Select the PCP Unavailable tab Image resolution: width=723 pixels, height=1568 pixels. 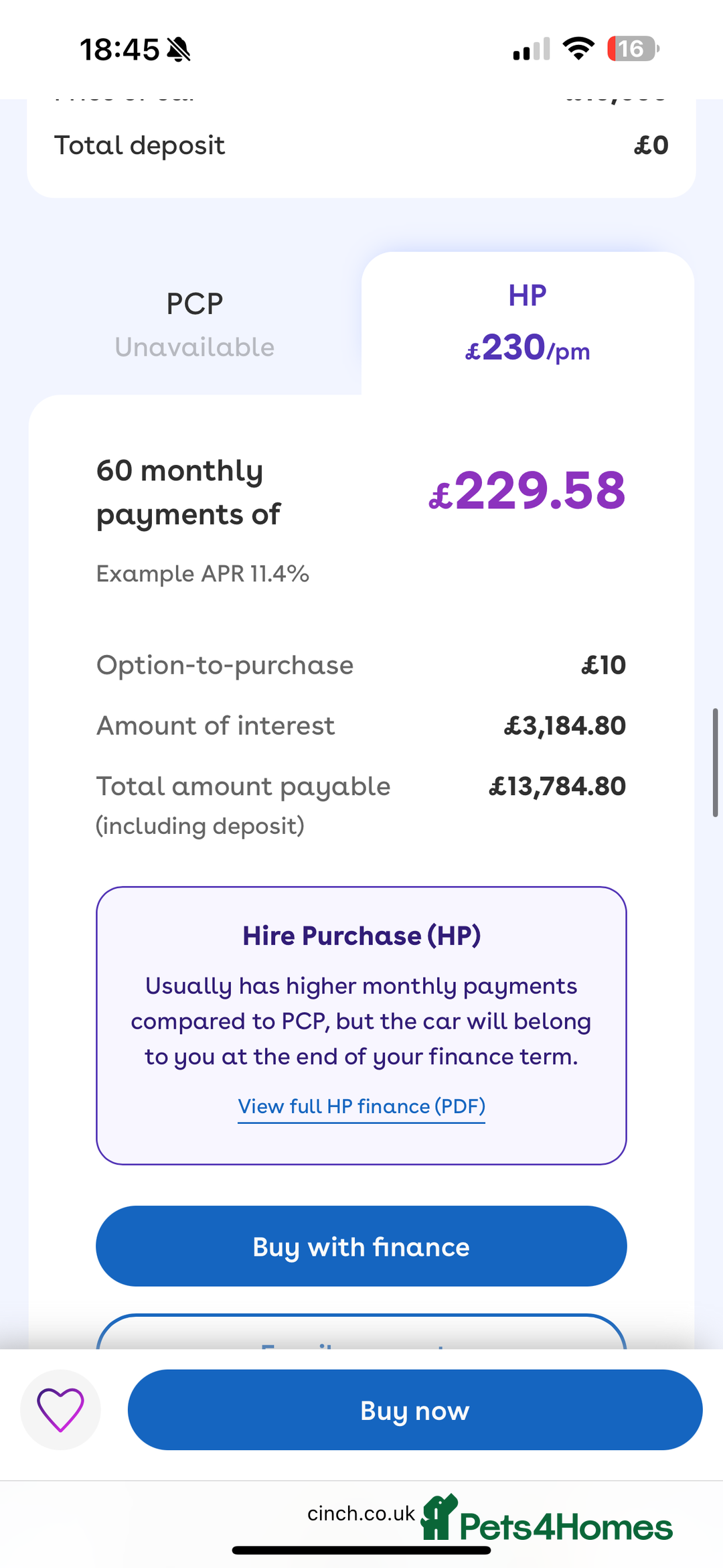(195, 324)
